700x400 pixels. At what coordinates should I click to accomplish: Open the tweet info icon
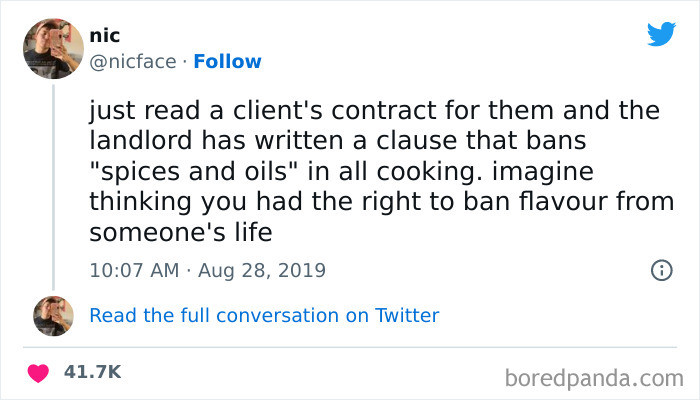tap(660, 270)
